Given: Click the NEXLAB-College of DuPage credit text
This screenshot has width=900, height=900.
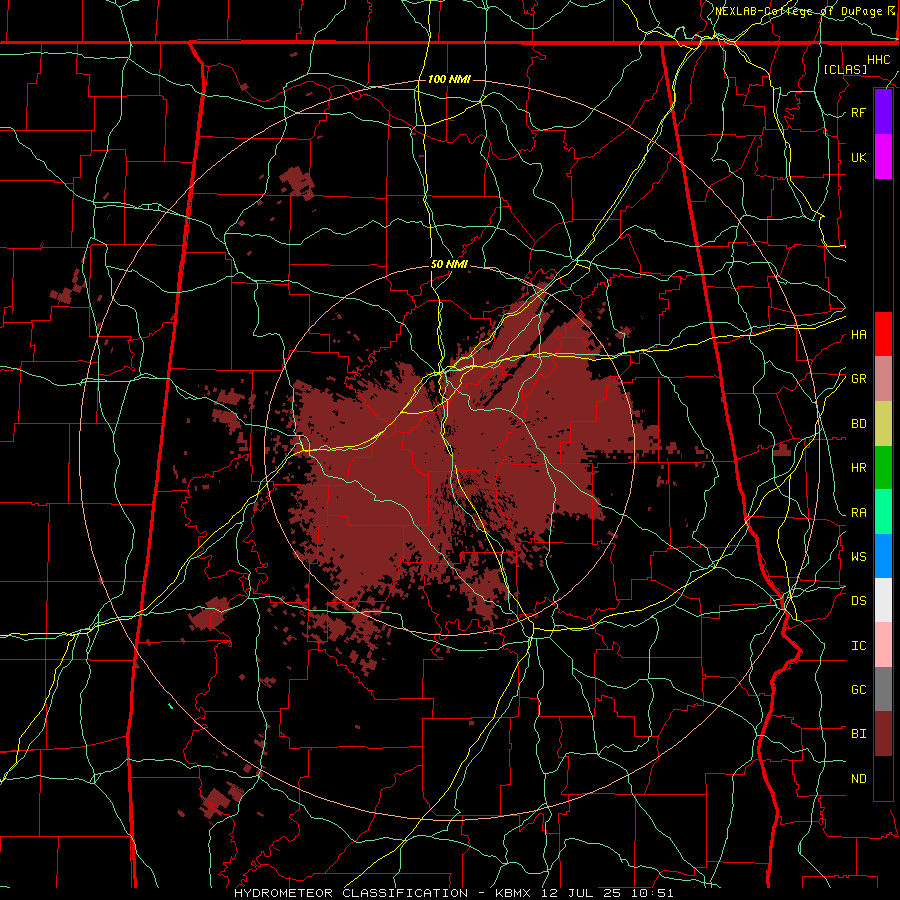Looking at the screenshot, I should coord(798,11).
